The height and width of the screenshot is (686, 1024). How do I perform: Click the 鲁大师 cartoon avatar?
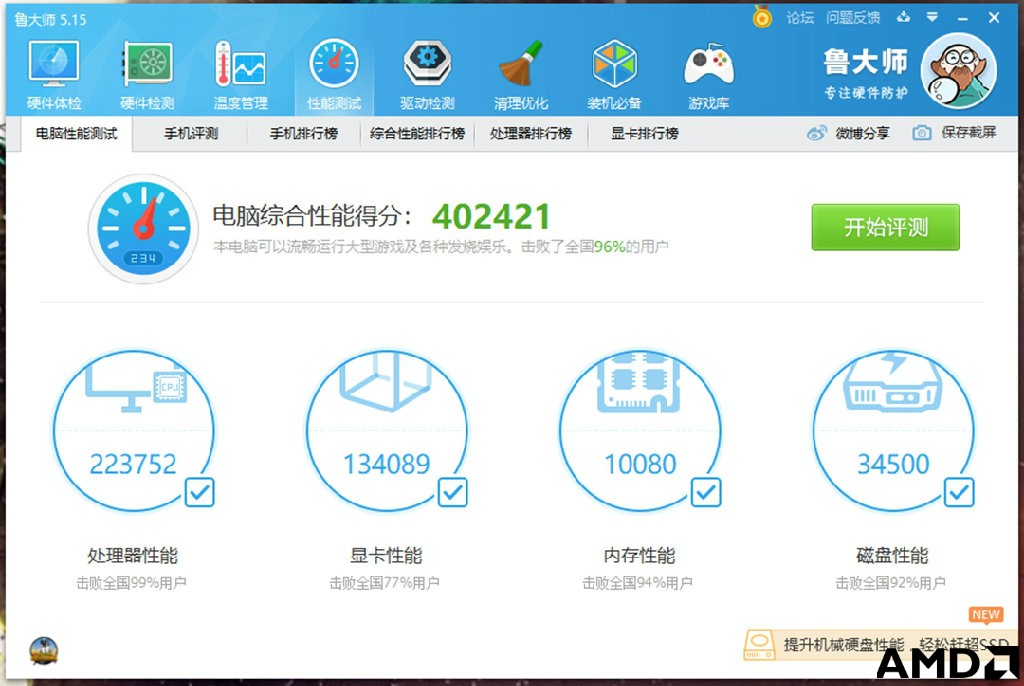coord(959,71)
